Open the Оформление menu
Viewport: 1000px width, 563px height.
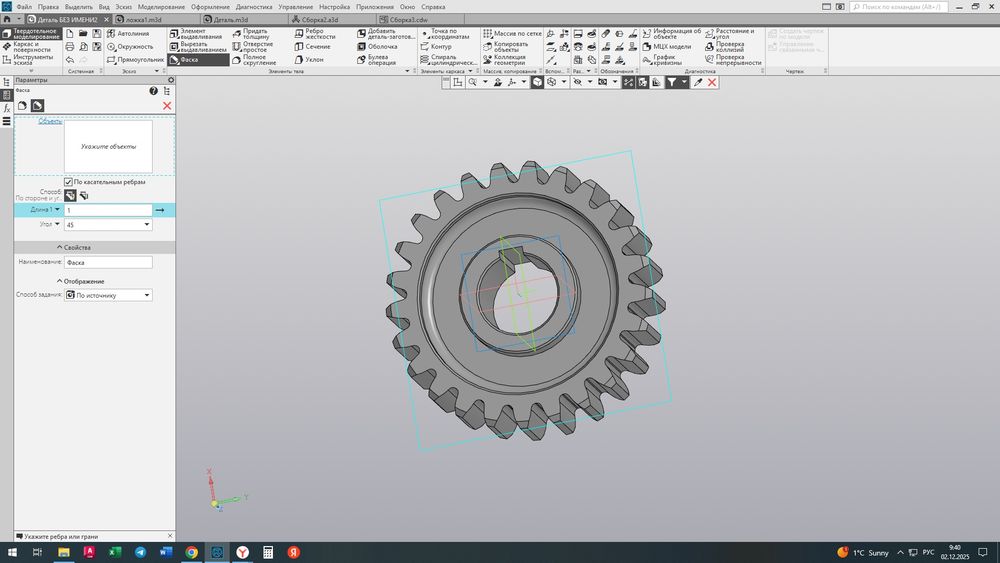(x=210, y=6)
